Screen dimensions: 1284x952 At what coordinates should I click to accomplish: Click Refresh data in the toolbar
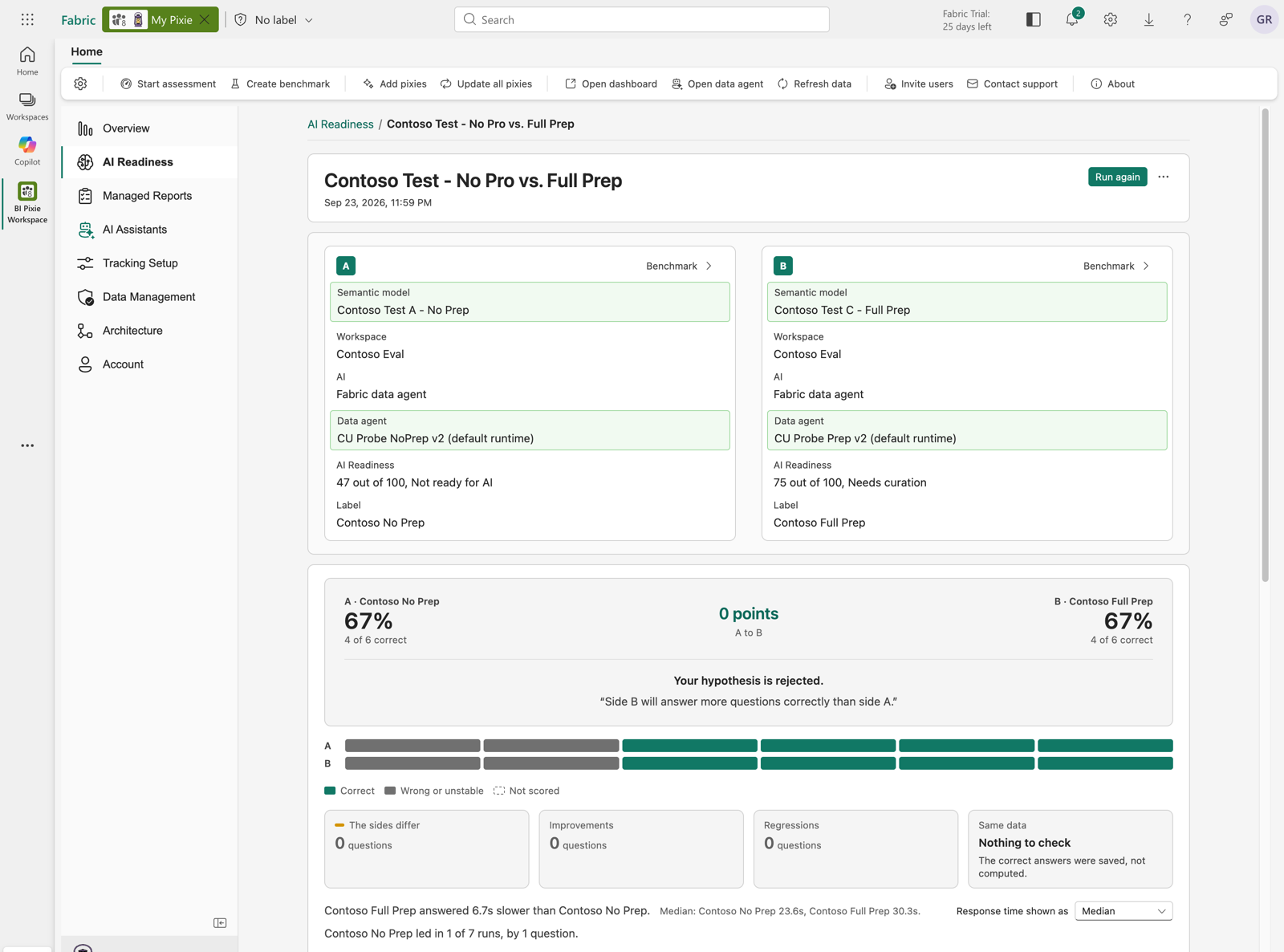pyautogui.click(x=814, y=83)
